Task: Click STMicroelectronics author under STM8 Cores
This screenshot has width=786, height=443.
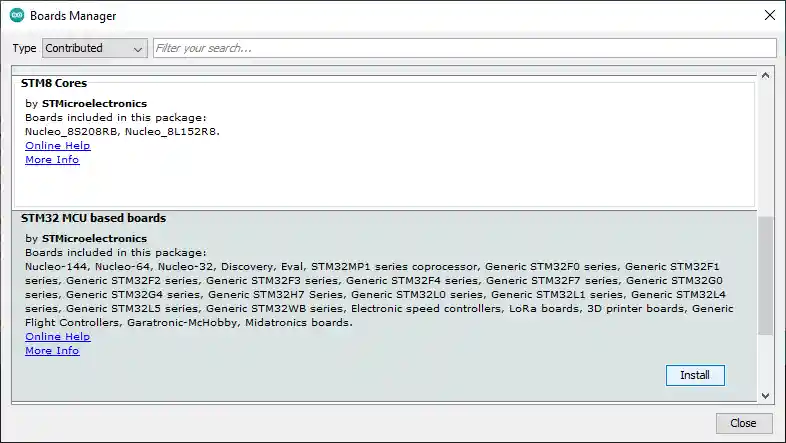Action: pyautogui.click(x=94, y=104)
